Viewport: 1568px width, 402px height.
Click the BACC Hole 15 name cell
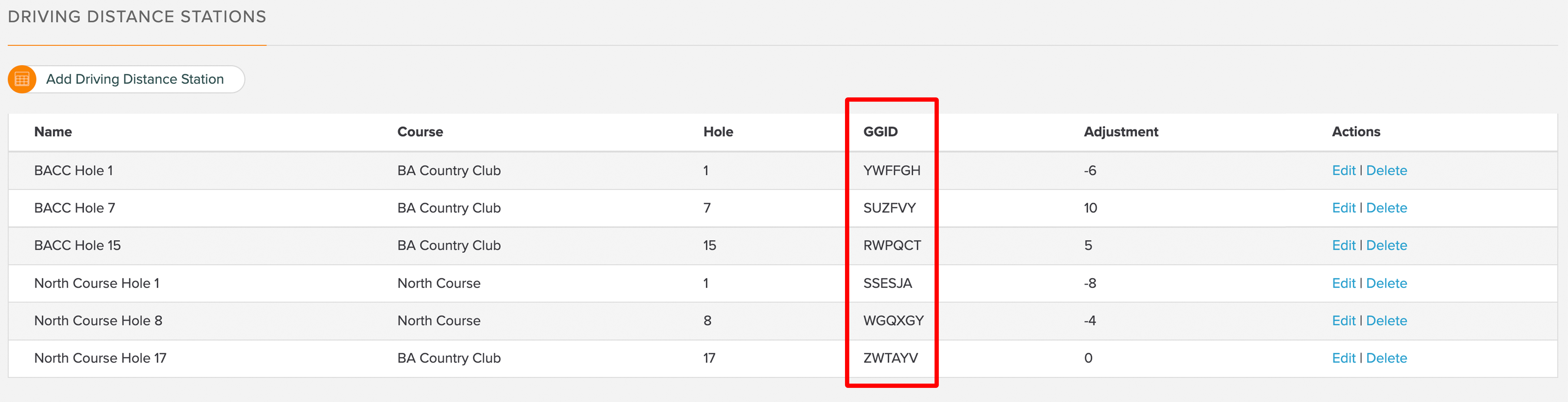pyautogui.click(x=77, y=245)
